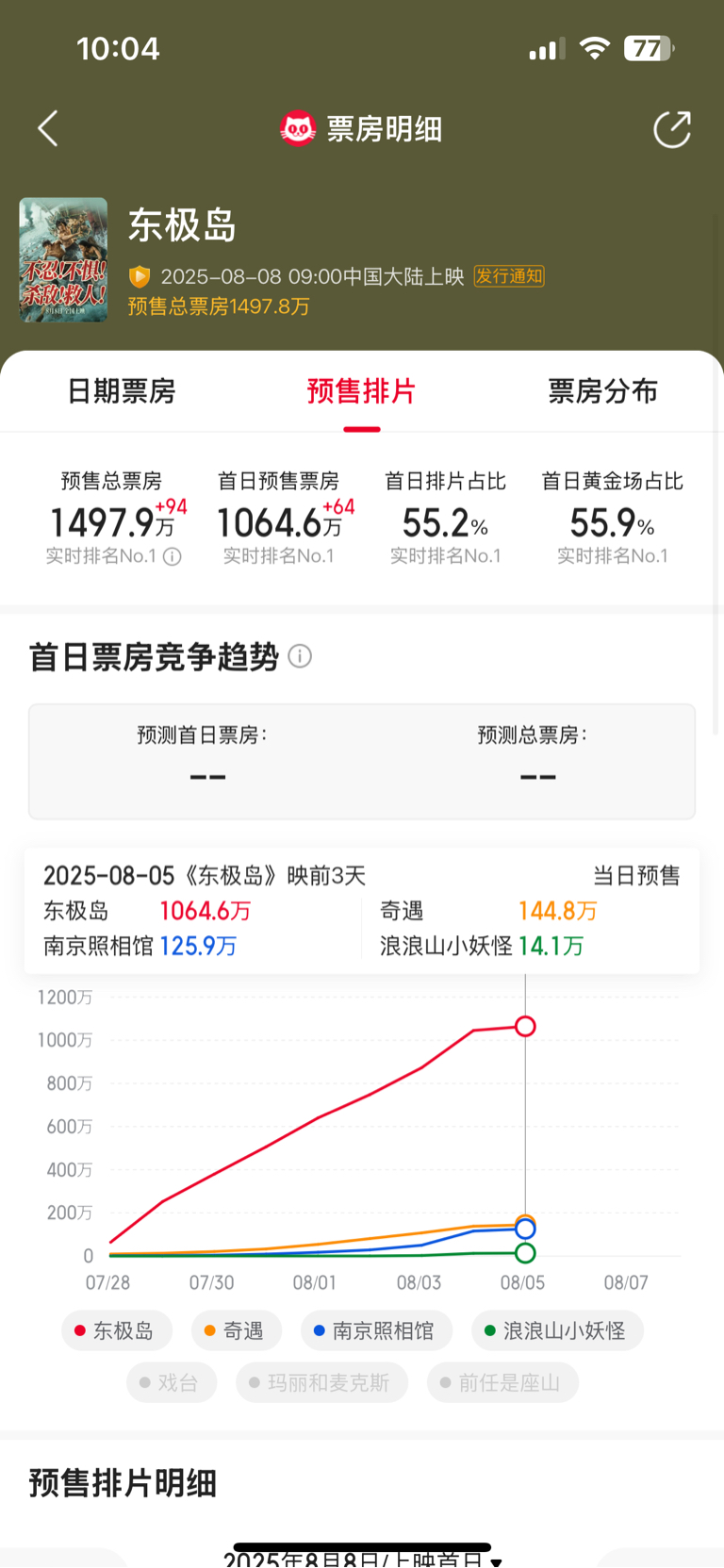
Task: Tap the 首日黄金场占比 55.9% stat
Action: click(613, 519)
